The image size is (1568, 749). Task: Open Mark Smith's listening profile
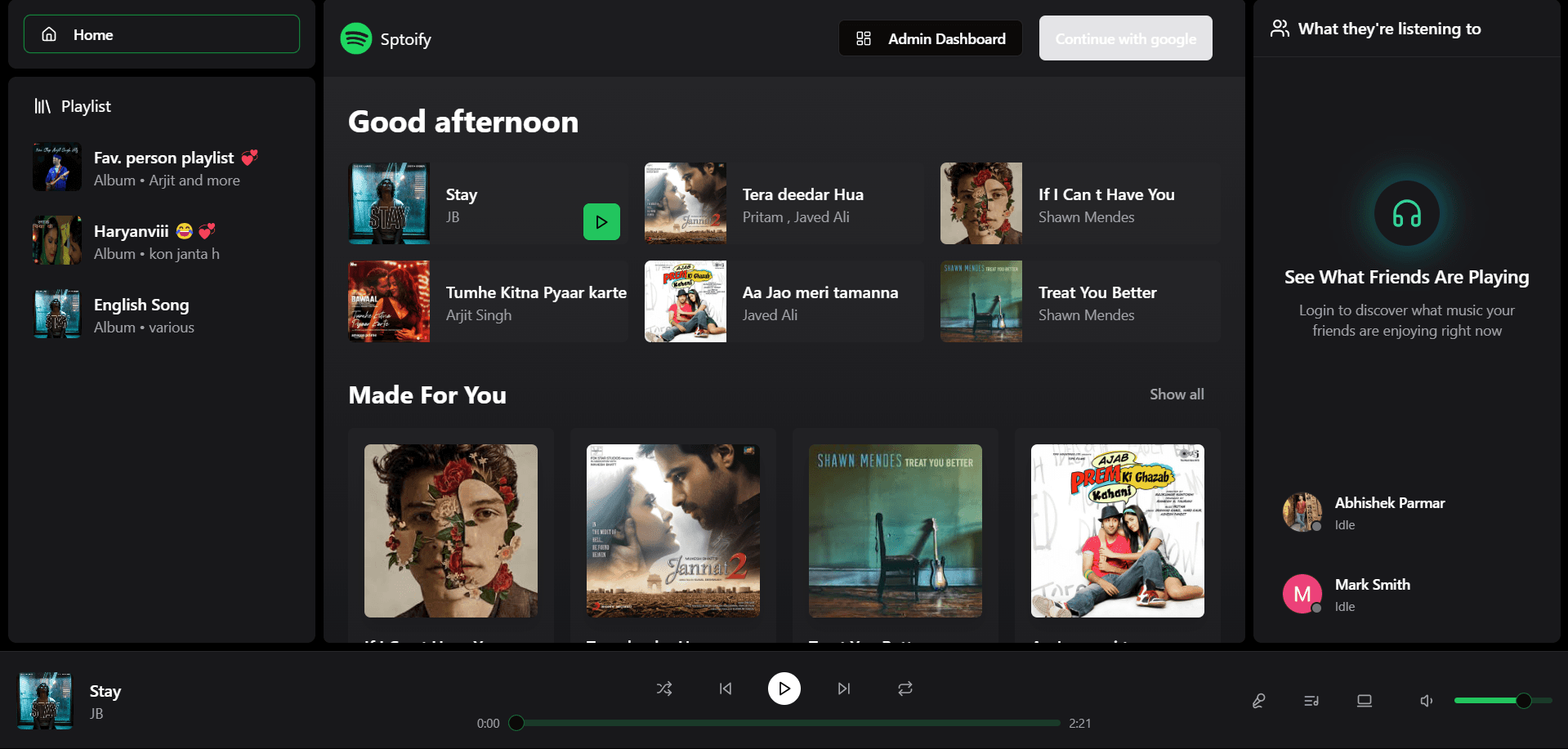click(1302, 594)
